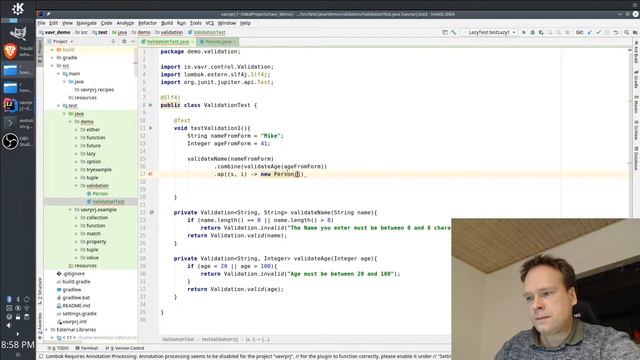Place cursor in the line 17 "new Person()" call
Viewport: 640px width, 360px height.
282,174
